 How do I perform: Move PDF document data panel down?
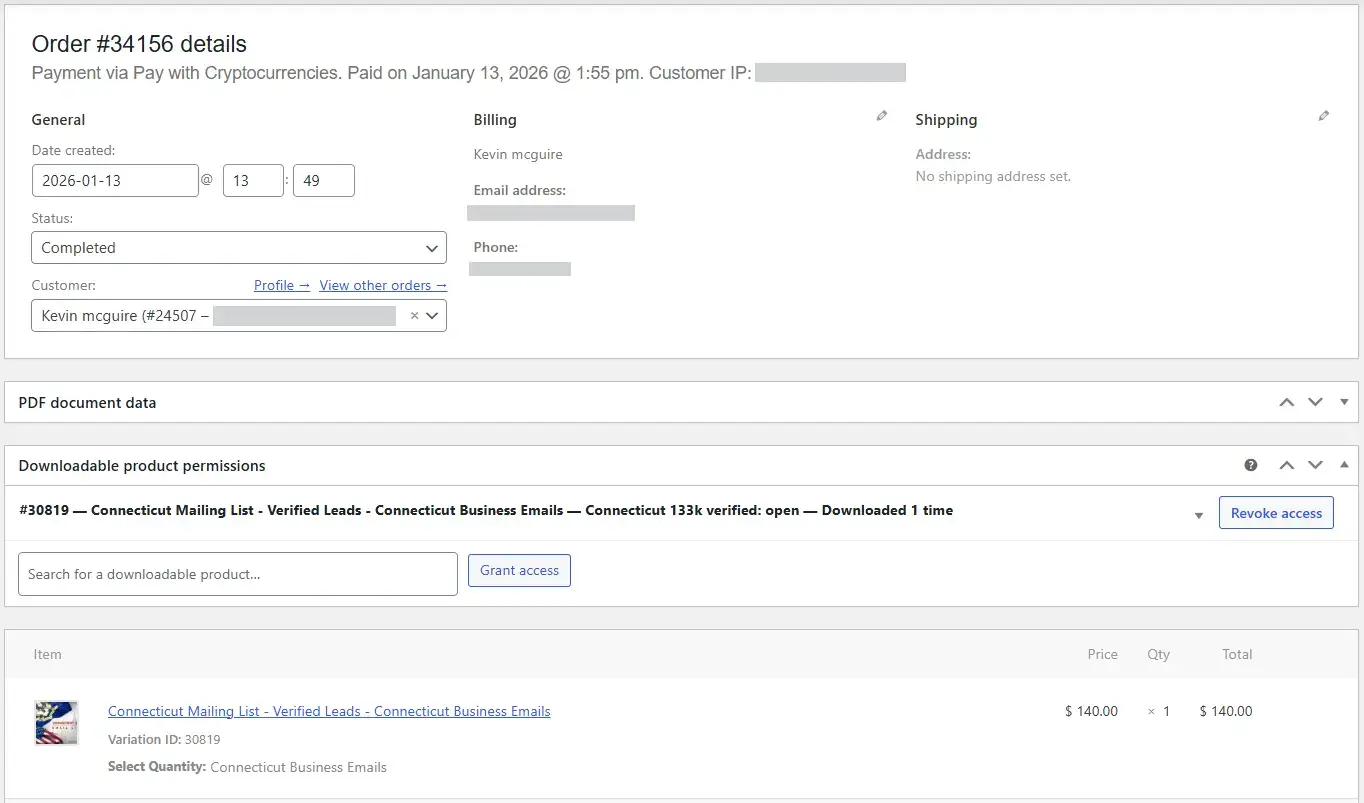(1316, 402)
